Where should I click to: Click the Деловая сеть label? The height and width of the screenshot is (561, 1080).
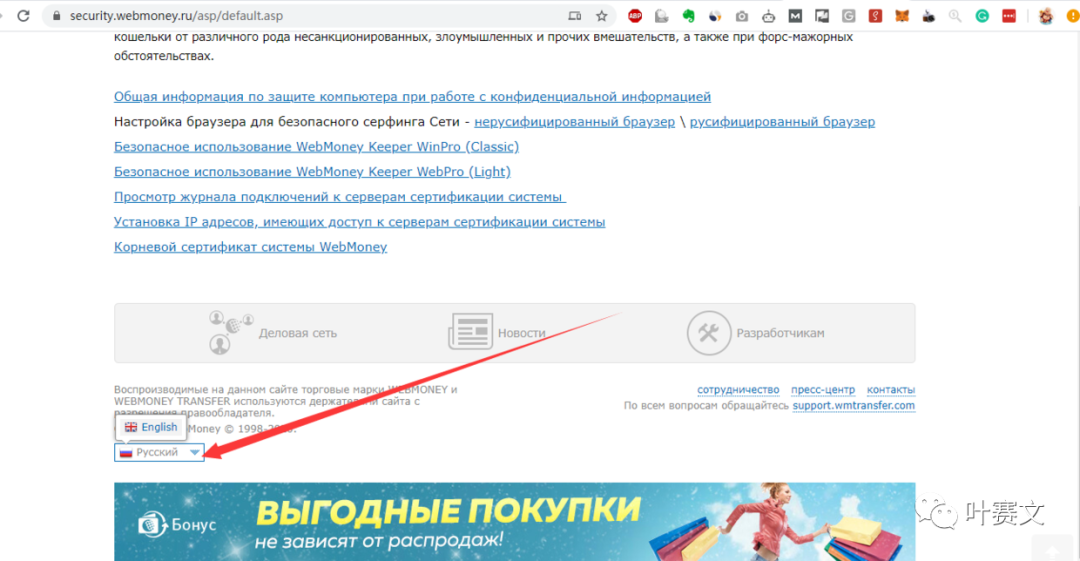tap(298, 333)
